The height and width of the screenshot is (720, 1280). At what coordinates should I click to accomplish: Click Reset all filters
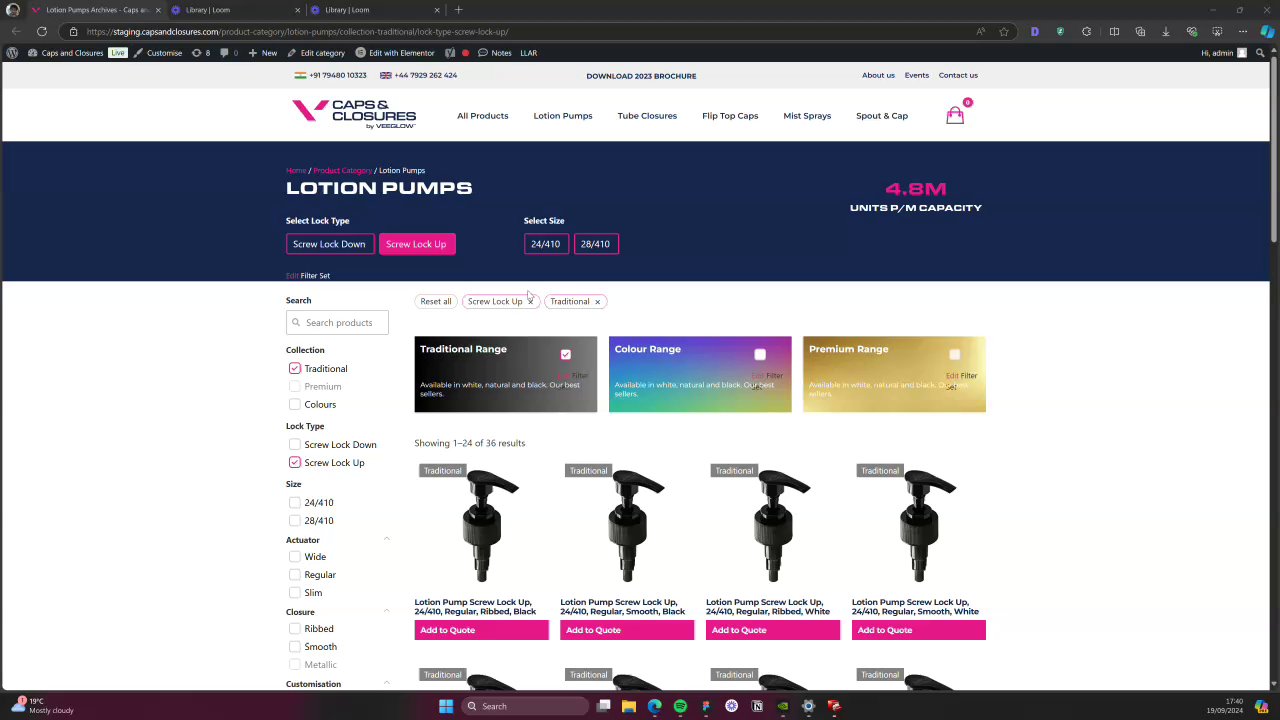(x=435, y=301)
